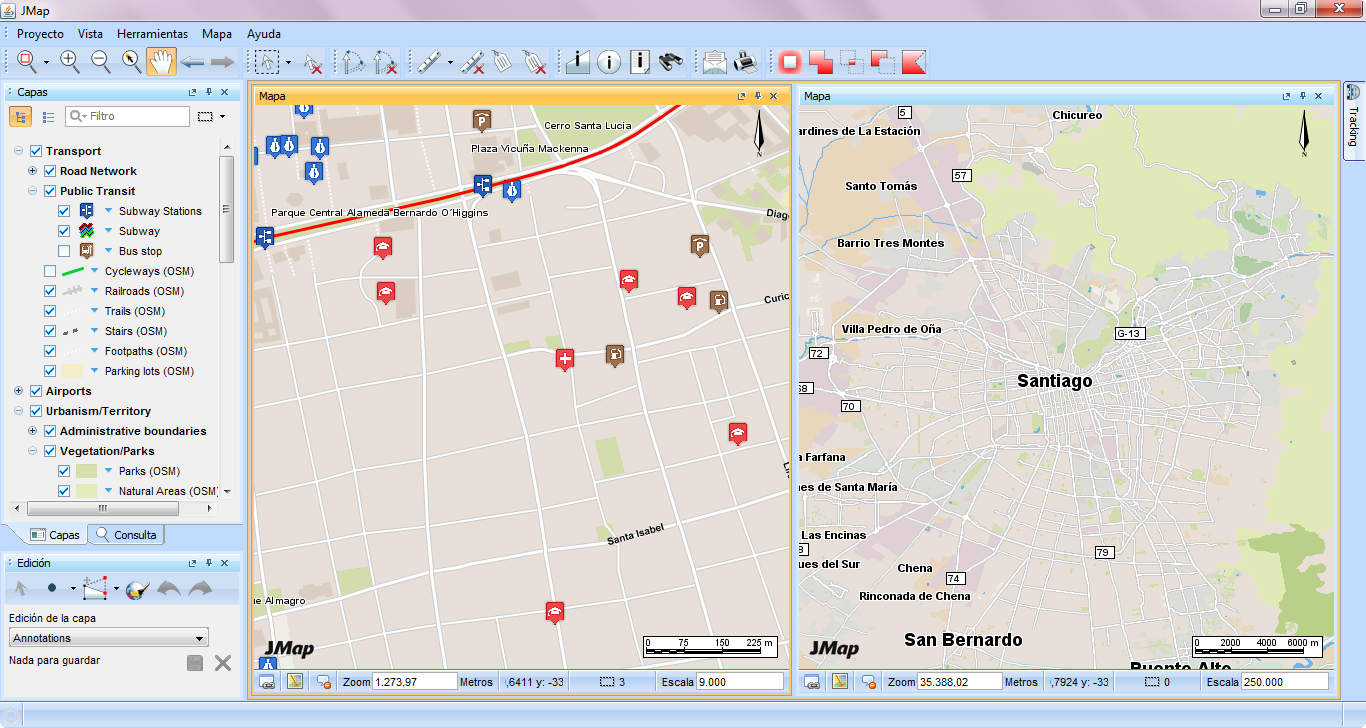This screenshot has height=728, width=1366.
Task: Collapse the Public Transit tree node
Action: [33, 191]
